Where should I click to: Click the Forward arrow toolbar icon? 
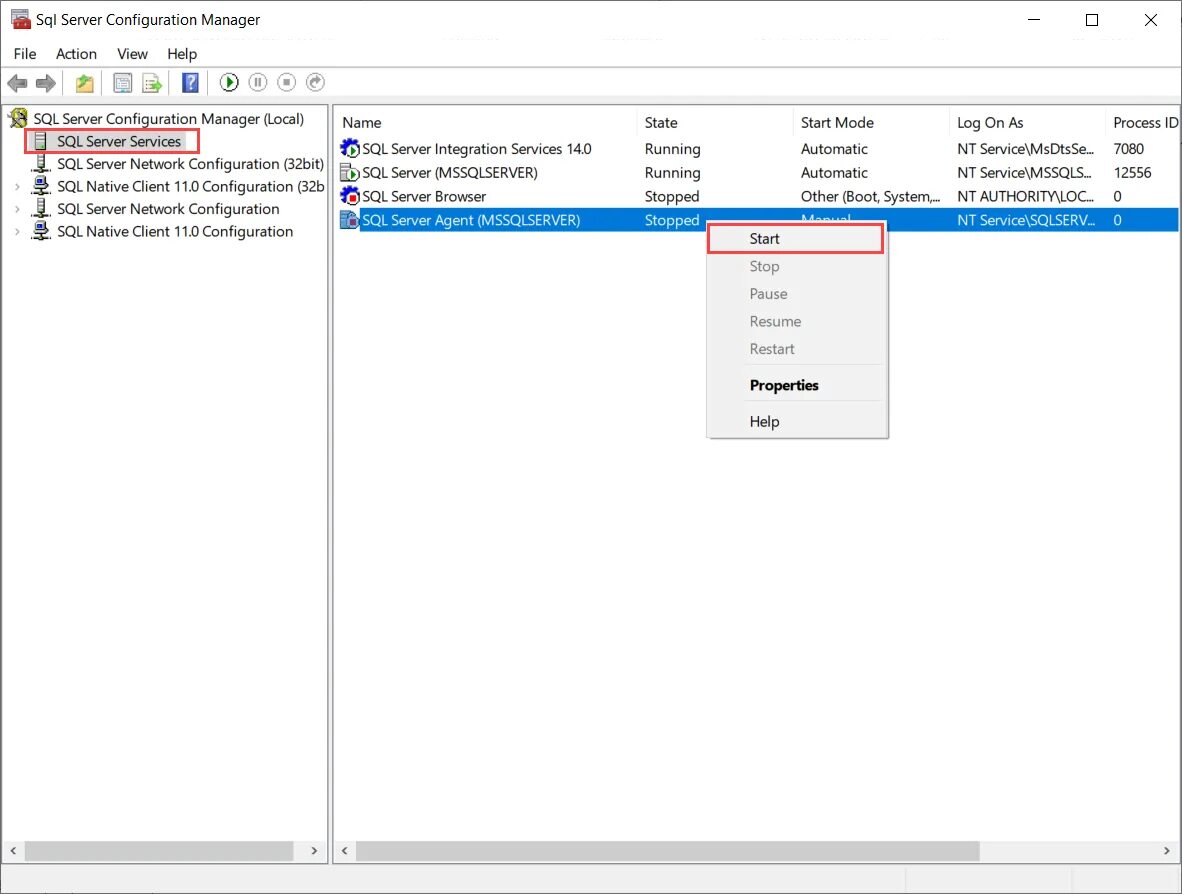46,83
